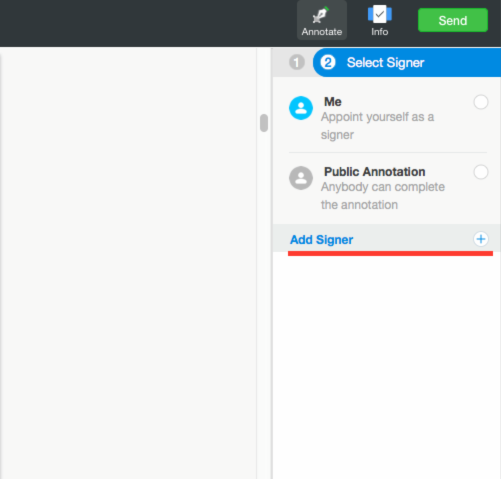Click 'Appoint yourself as a signer' description

click(x=377, y=126)
